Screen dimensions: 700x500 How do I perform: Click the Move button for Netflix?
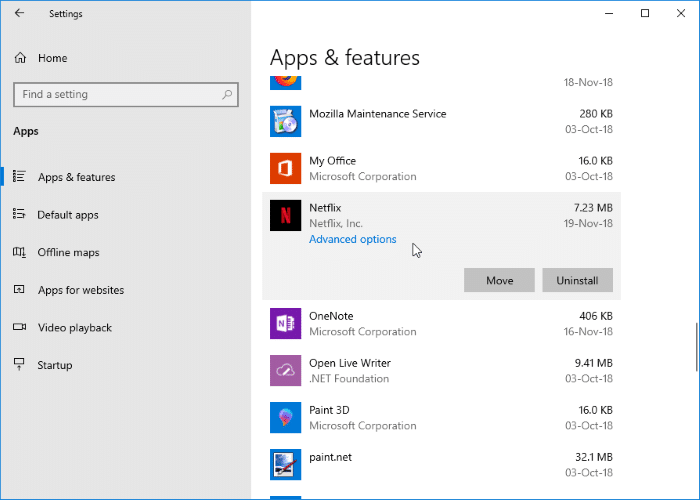tap(499, 280)
